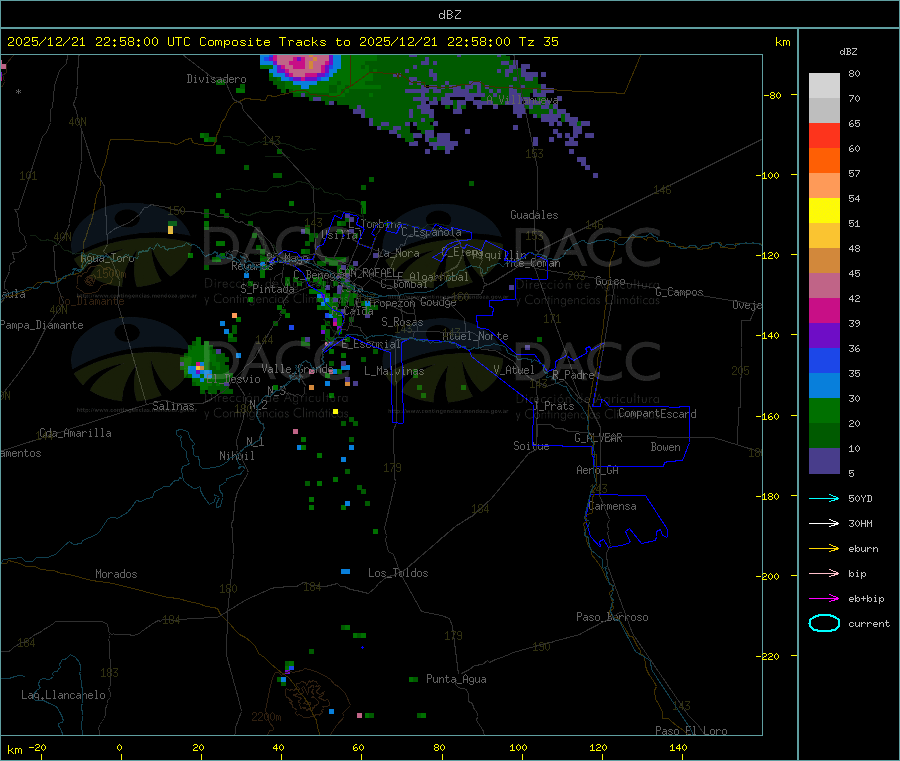This screenshot has height=761, width=900.
Task: Click the Bowen location label
Action: [x=665, y=447]
